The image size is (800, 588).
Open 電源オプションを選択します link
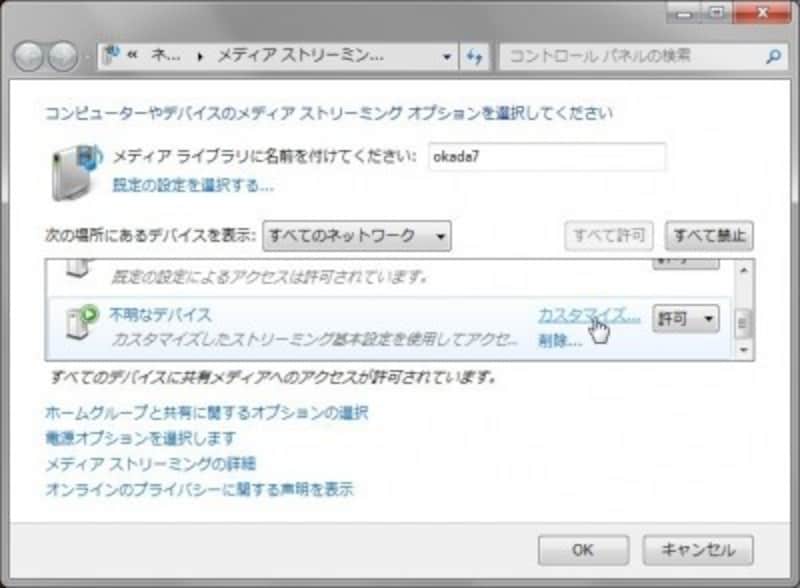pyautogui.click(x=141, y=438)
